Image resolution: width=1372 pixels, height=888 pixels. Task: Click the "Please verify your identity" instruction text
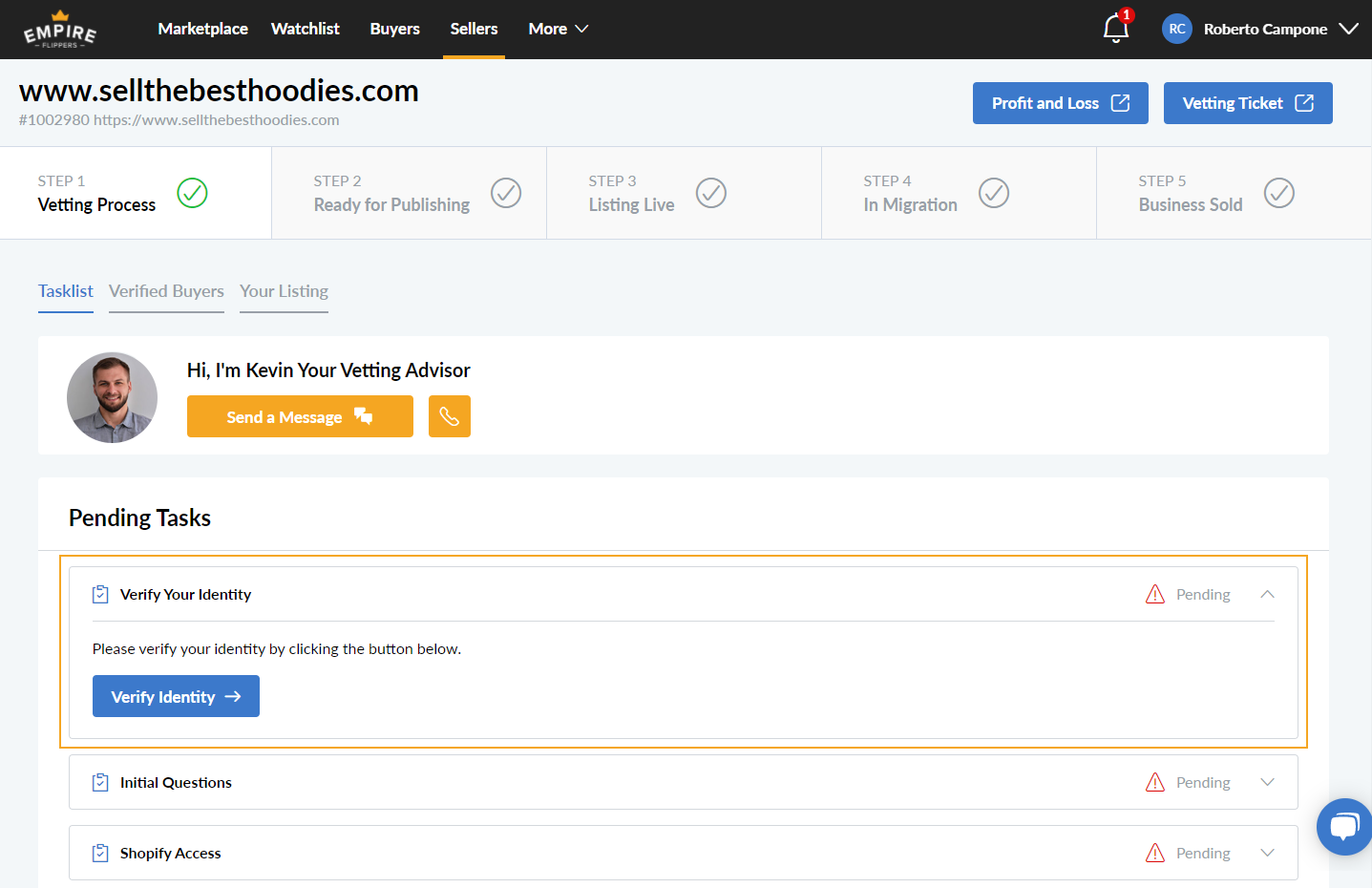277,648
